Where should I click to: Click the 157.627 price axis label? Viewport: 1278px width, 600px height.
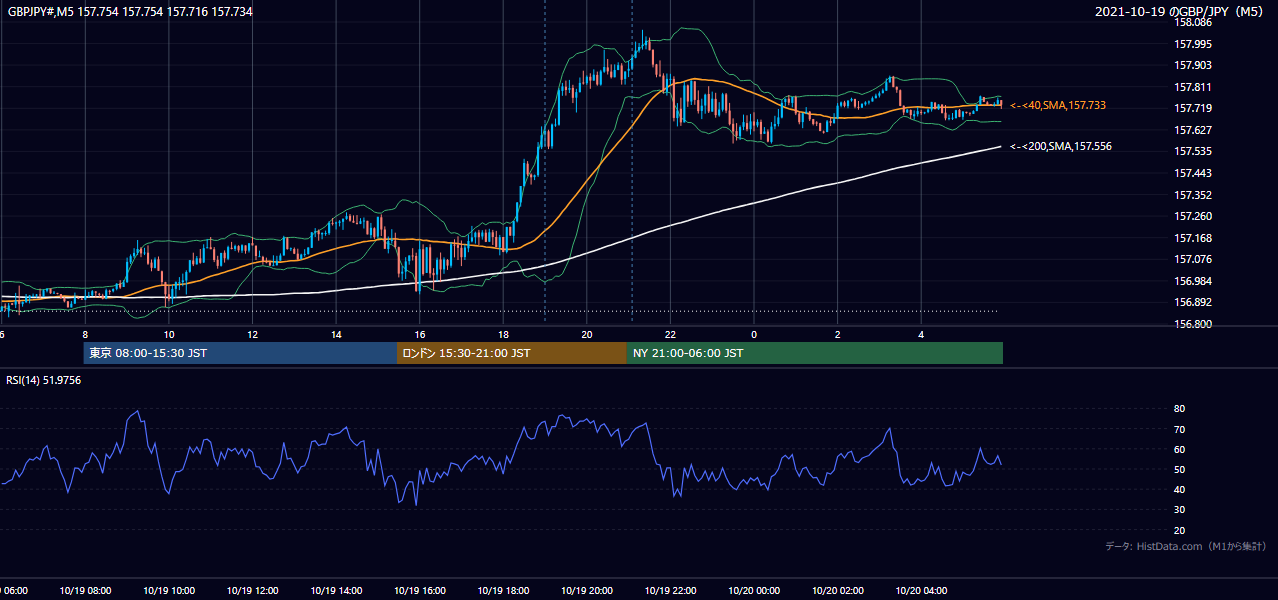pos(1194,130)
